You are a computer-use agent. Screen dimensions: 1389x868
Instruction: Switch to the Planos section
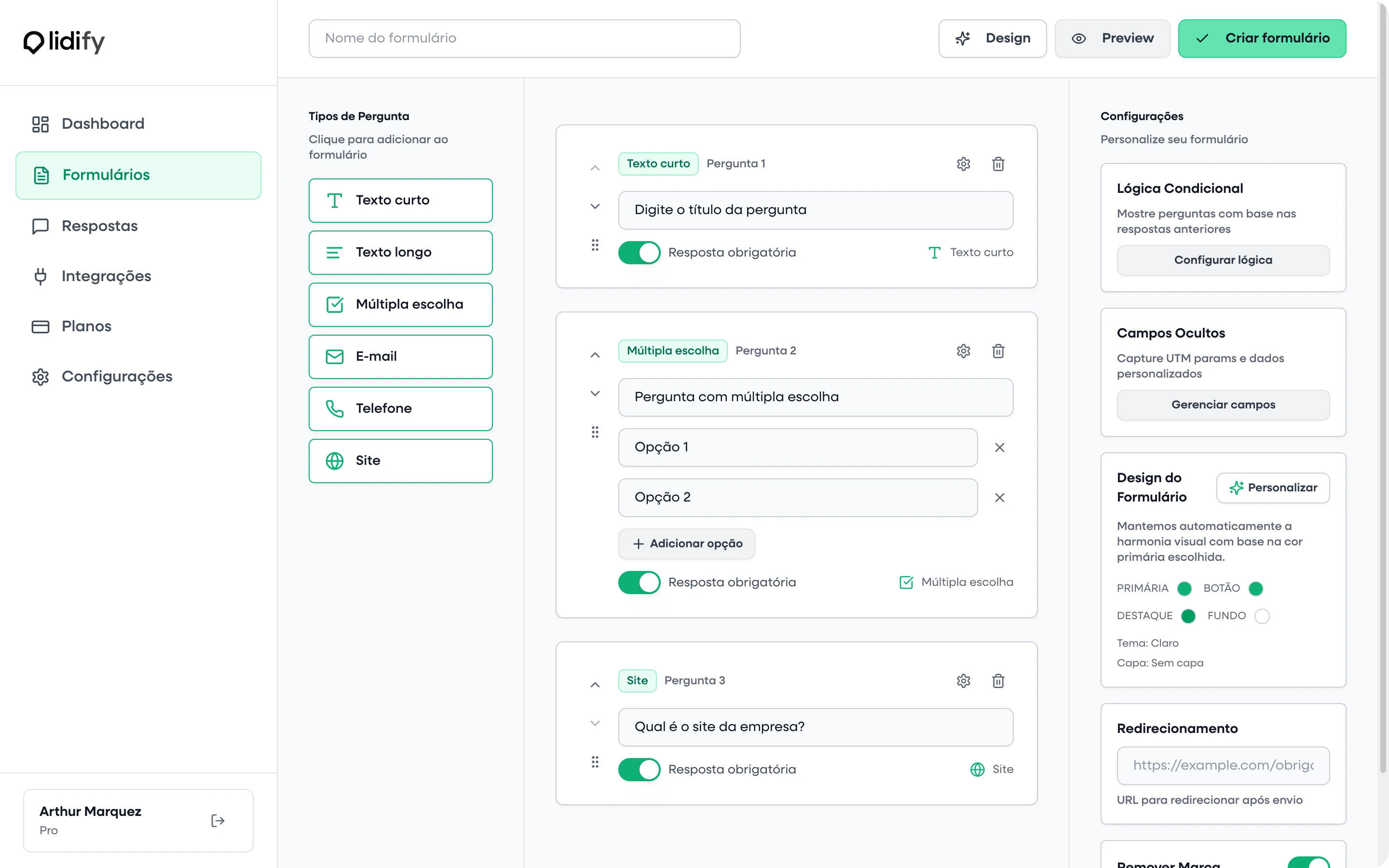point(86,326)
